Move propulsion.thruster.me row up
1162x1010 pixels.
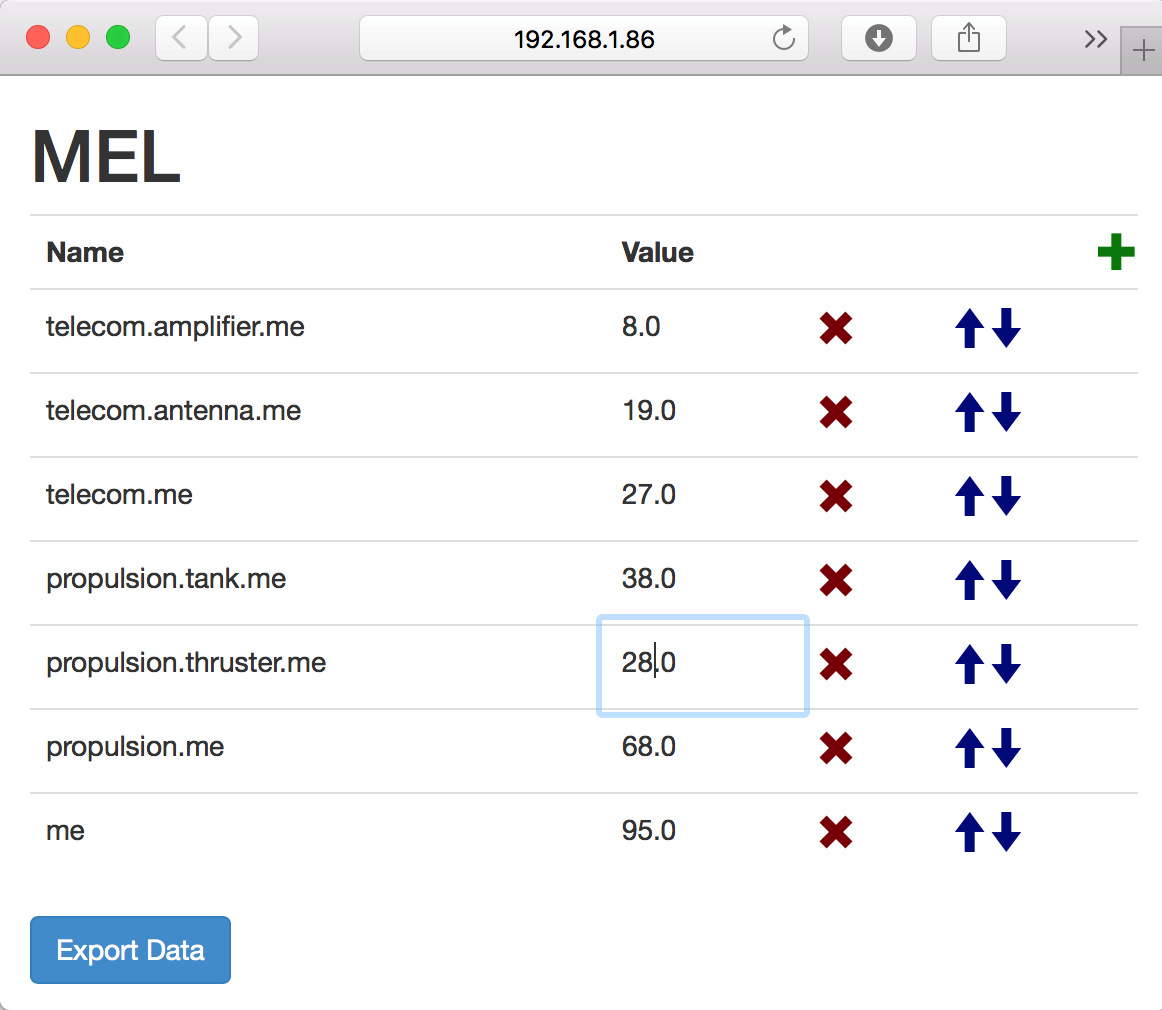(967, 664)
